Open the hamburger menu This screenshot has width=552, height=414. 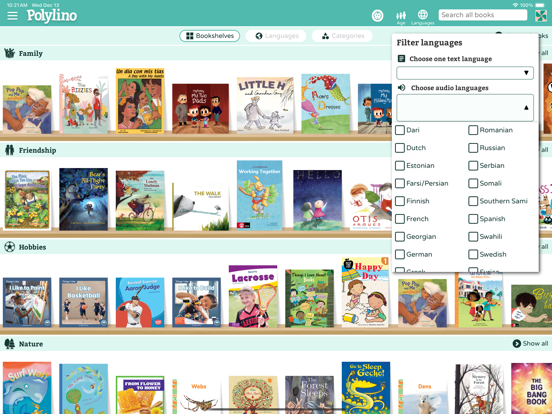coord(12,15)
